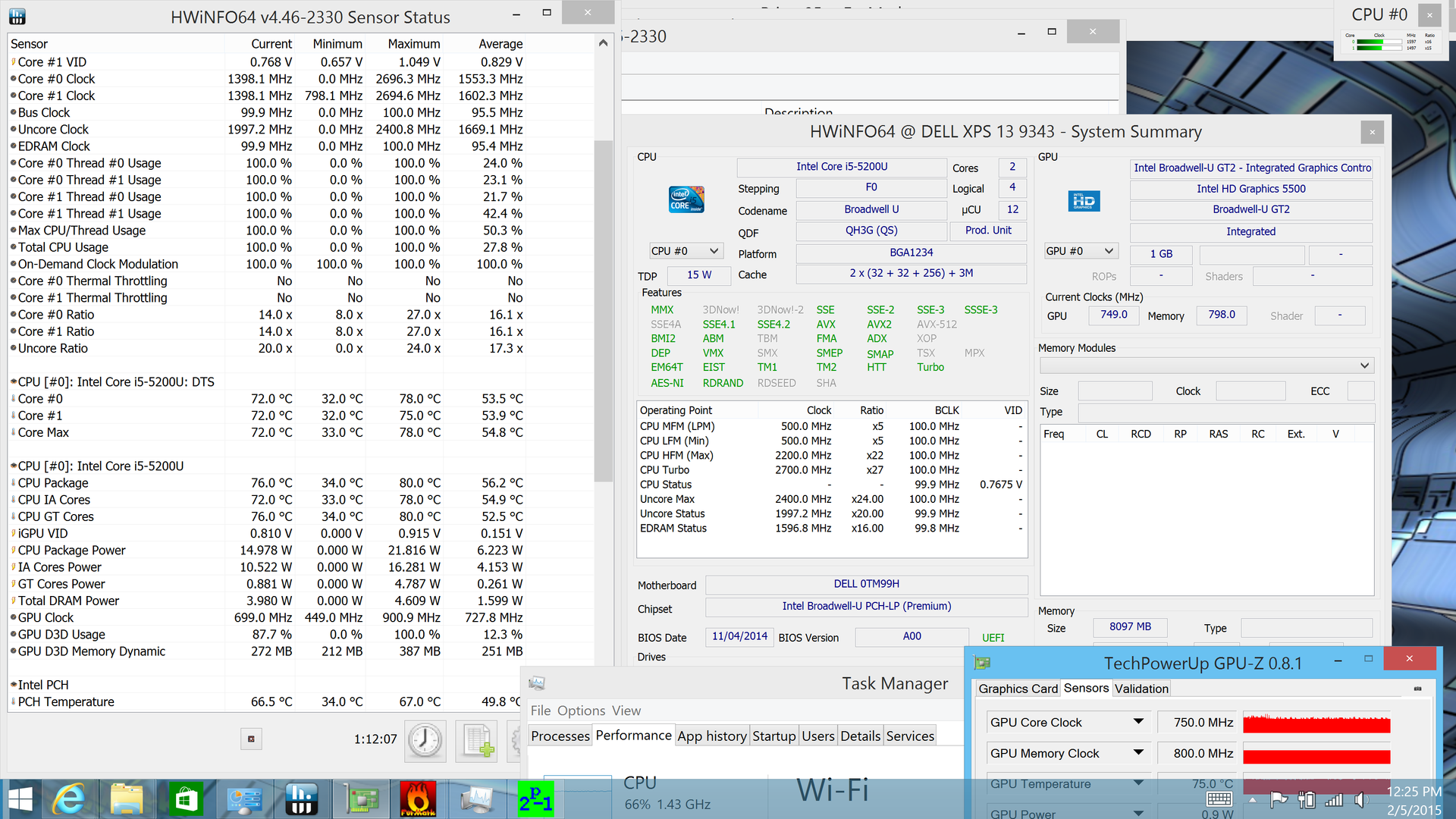1456x819 pixels.
Task: Click the Intel HD Graphics 5500 field
Action: (1251, 189)
